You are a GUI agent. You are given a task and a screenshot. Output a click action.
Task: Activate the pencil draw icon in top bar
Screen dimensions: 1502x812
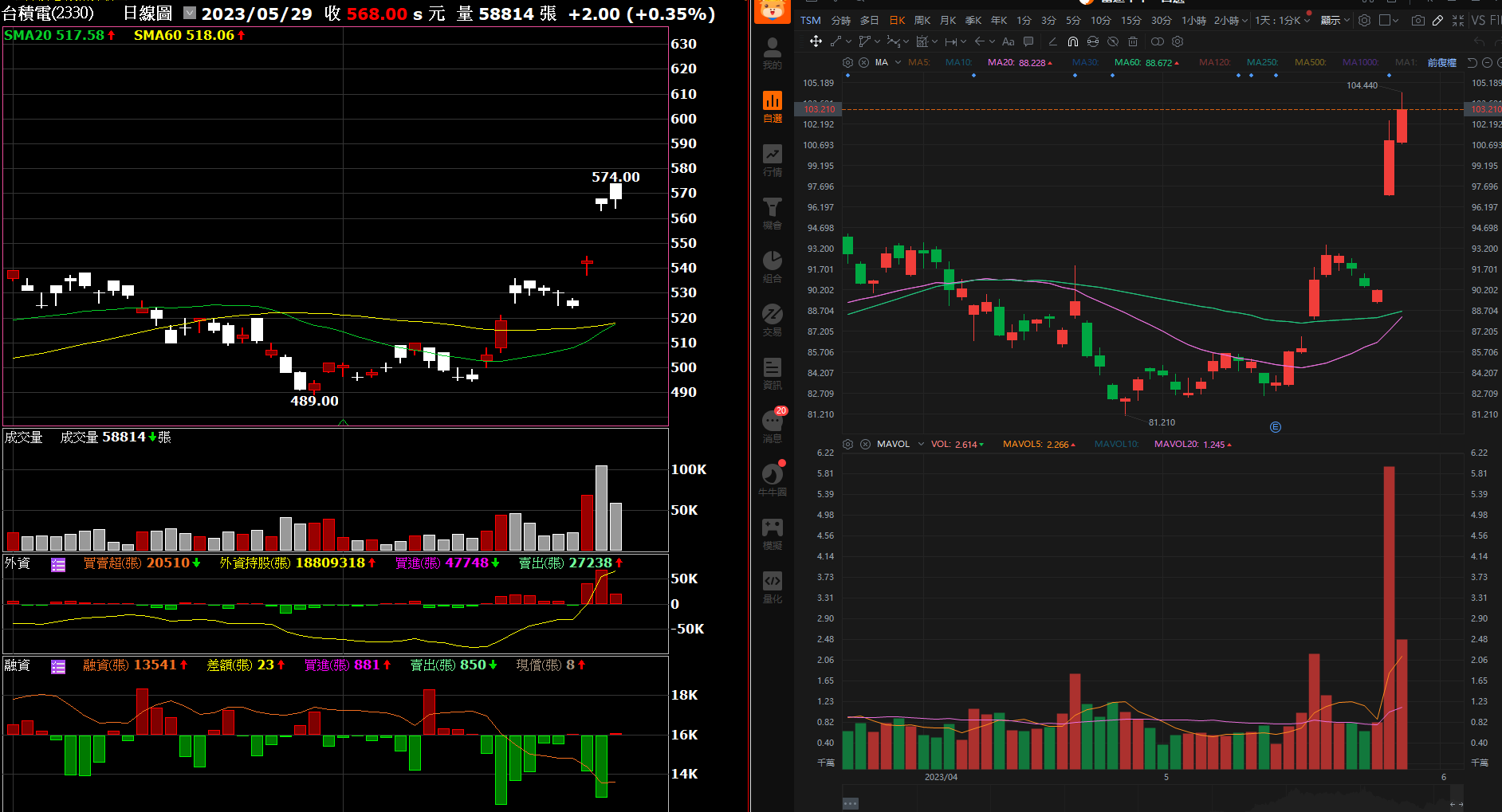tap(1437, 20)
